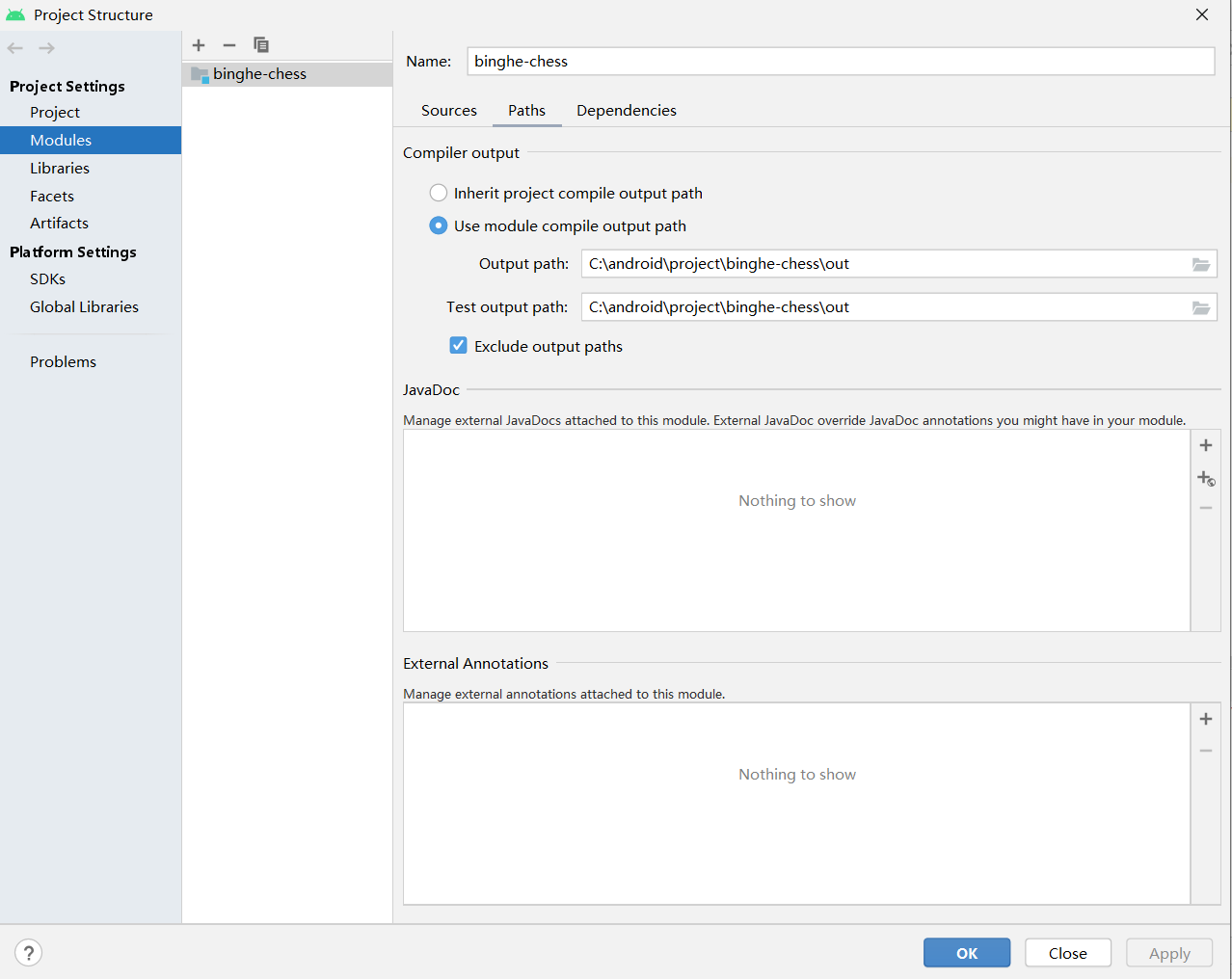Click the Close button
Viewport: 1232px width, 979px height.
click(x=1068, y=953)
